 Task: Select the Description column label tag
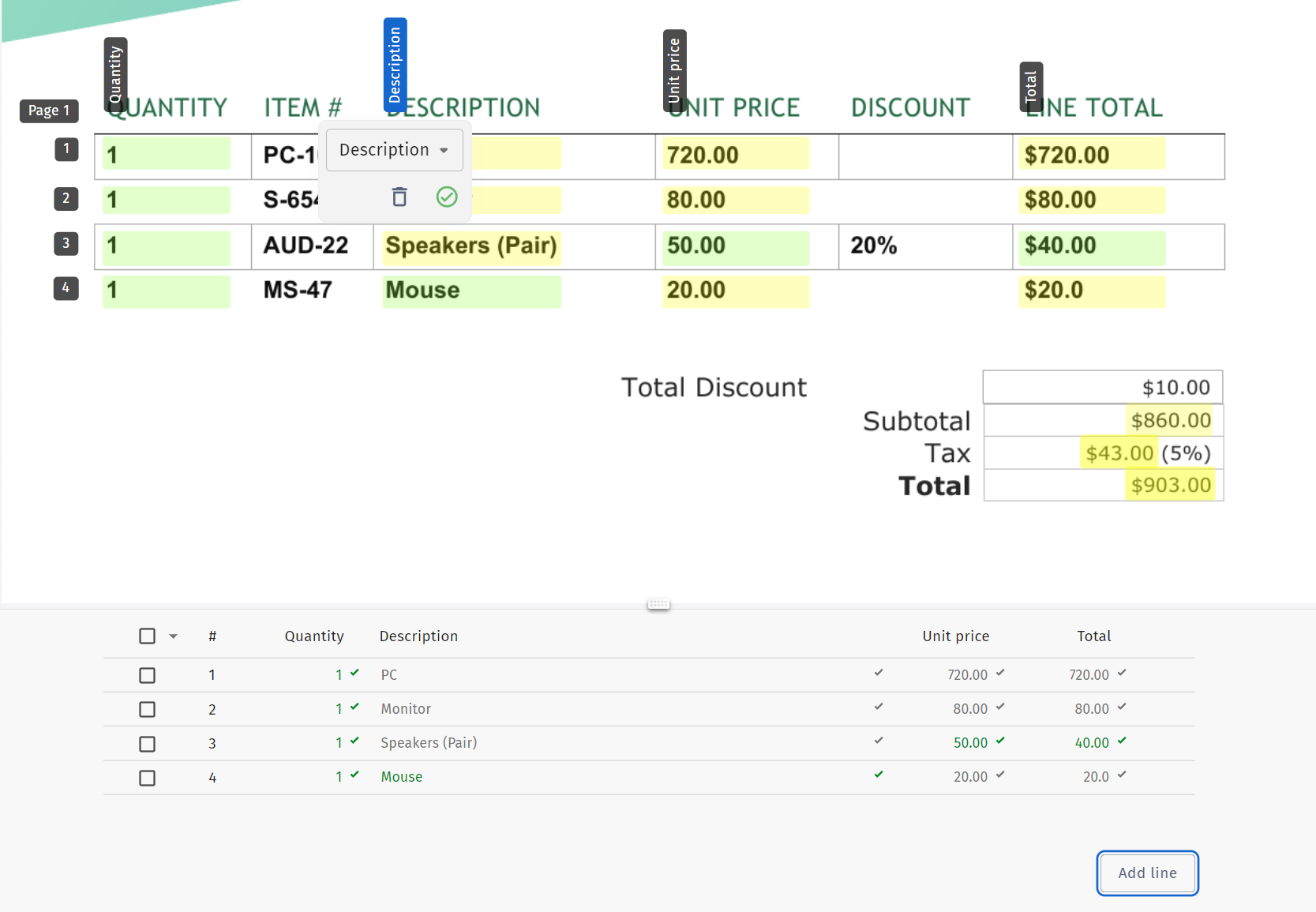coord(395,63)
